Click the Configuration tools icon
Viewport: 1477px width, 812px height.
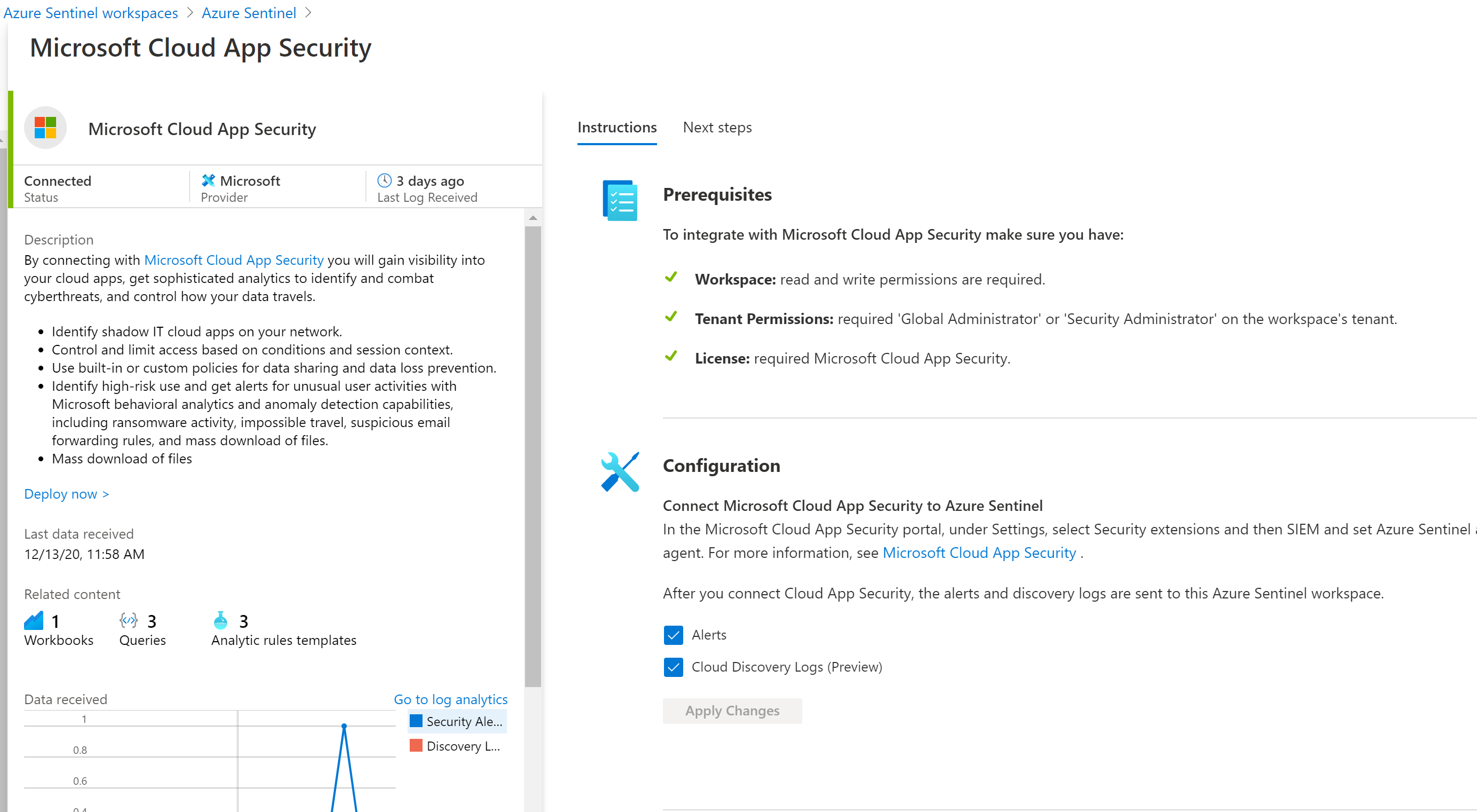[621, 471]
